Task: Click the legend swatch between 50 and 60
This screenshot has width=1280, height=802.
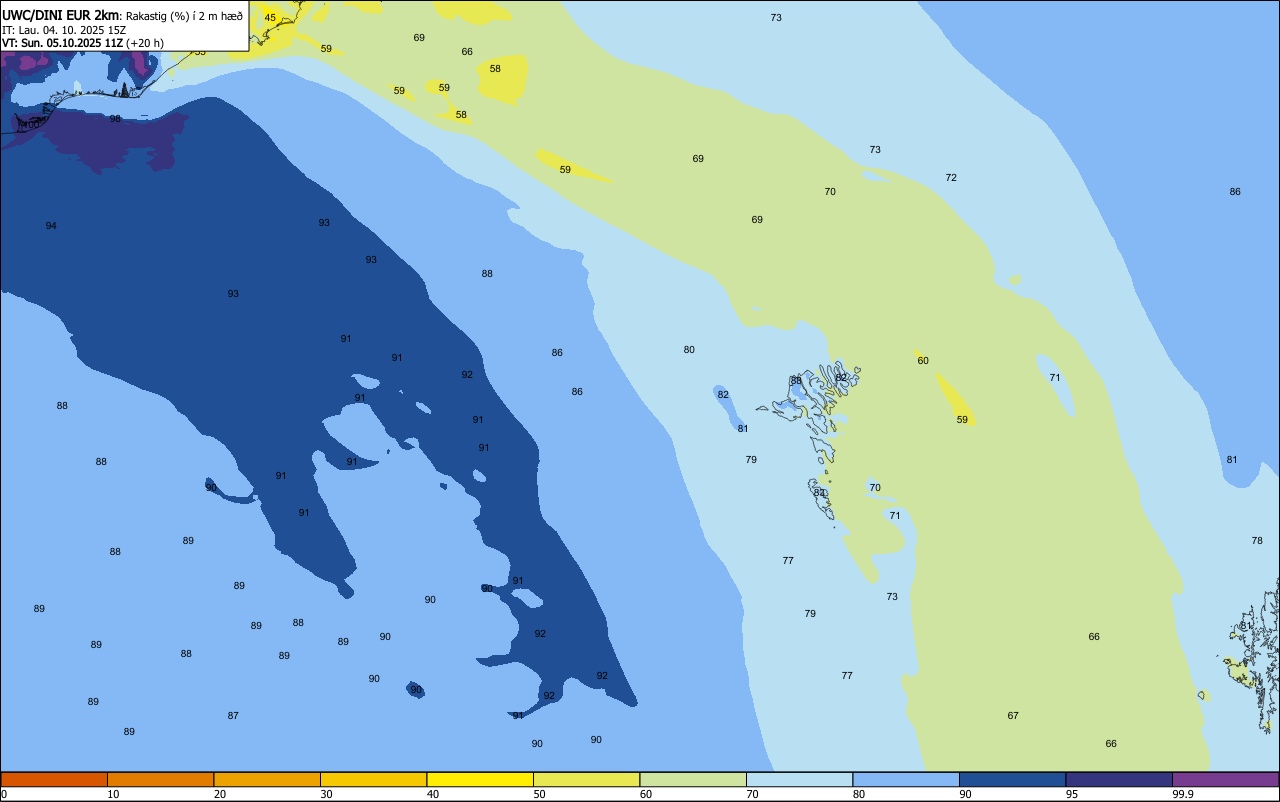Action: coord(586,779)
